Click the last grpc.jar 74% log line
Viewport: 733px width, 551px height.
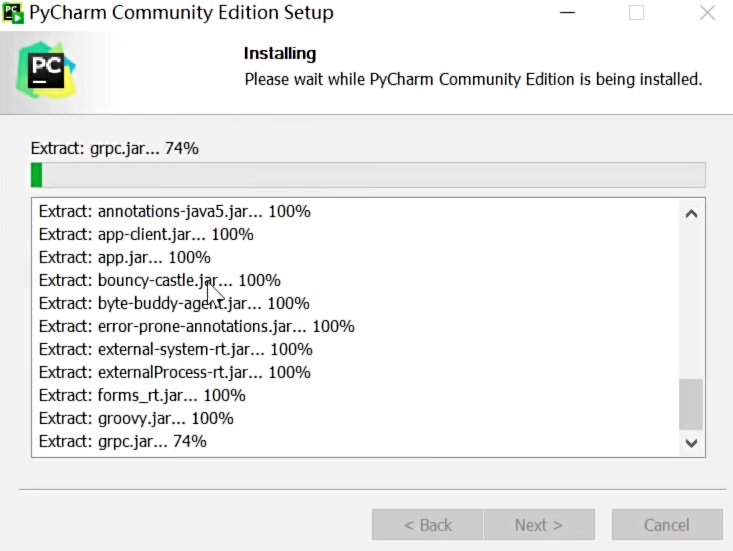[123, 442]
